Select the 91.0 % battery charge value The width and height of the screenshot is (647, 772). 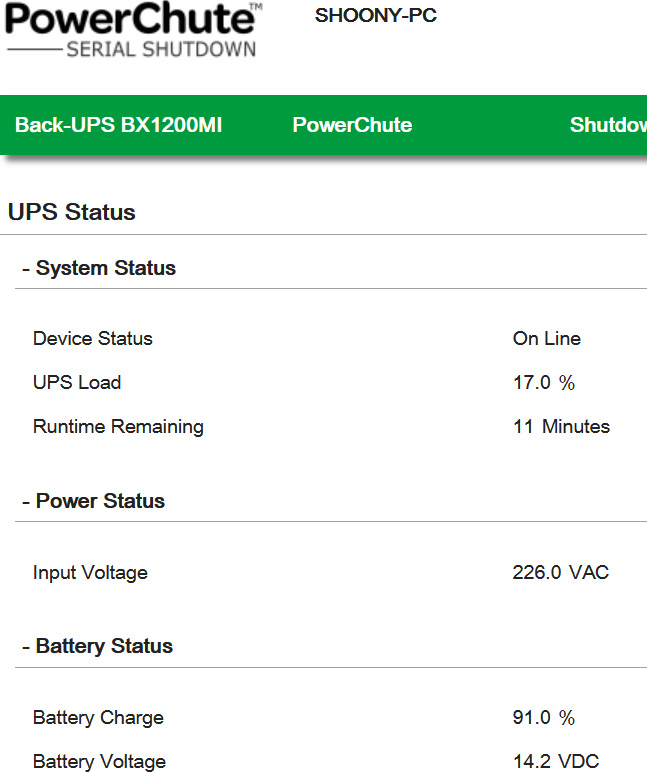click(544, 717)
